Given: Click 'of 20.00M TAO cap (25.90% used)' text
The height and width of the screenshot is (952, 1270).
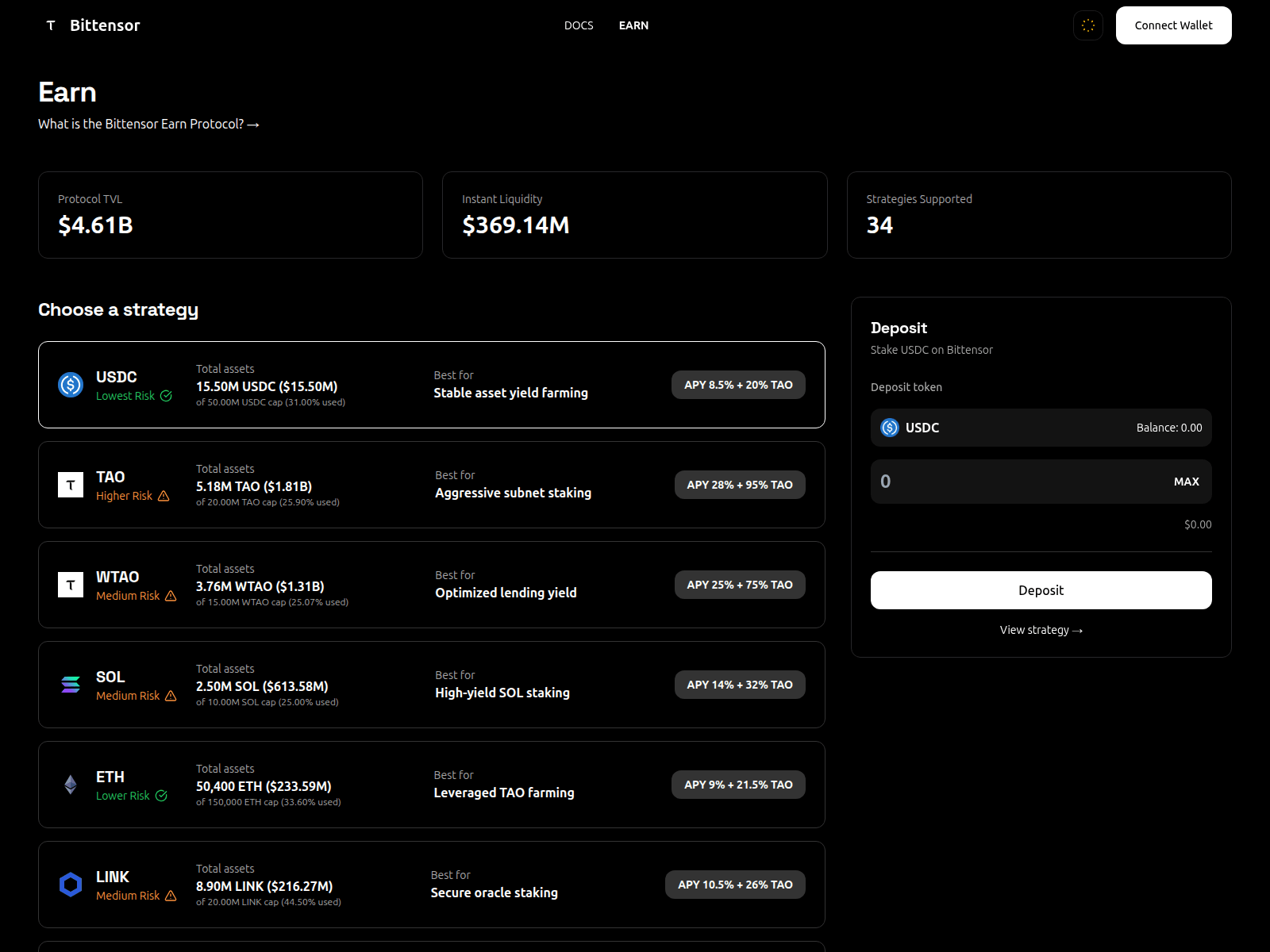Looking at the screenshot, I should (x=267, y=502).
